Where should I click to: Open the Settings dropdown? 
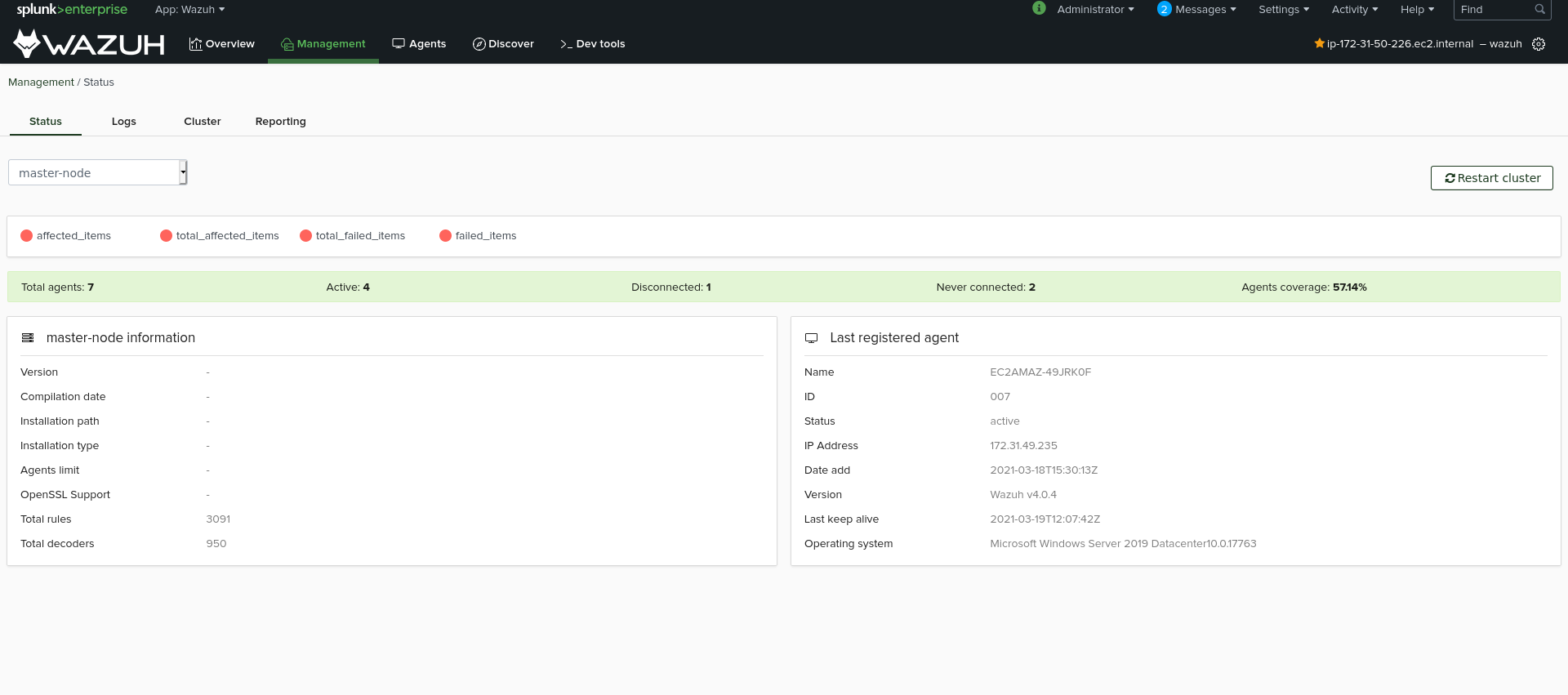pos(1284,10)
